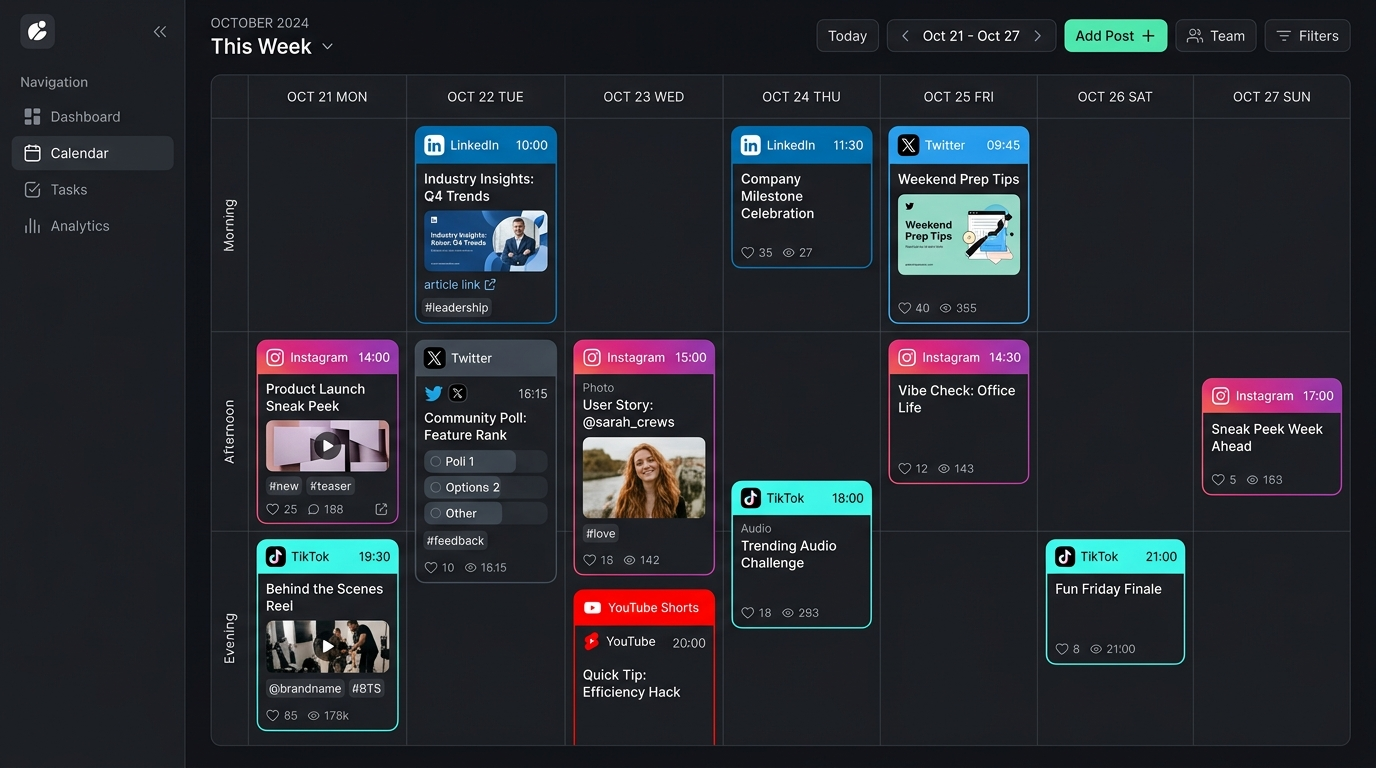Open external link icon on Product Launch post
The width and height of the screenshot is (1376, 768).
coord(381,509)
